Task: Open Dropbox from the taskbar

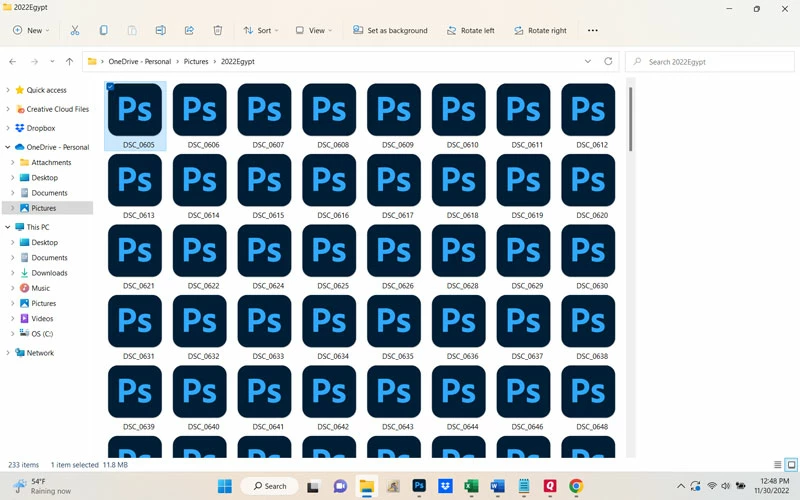Action: click(x=445, y=486)
